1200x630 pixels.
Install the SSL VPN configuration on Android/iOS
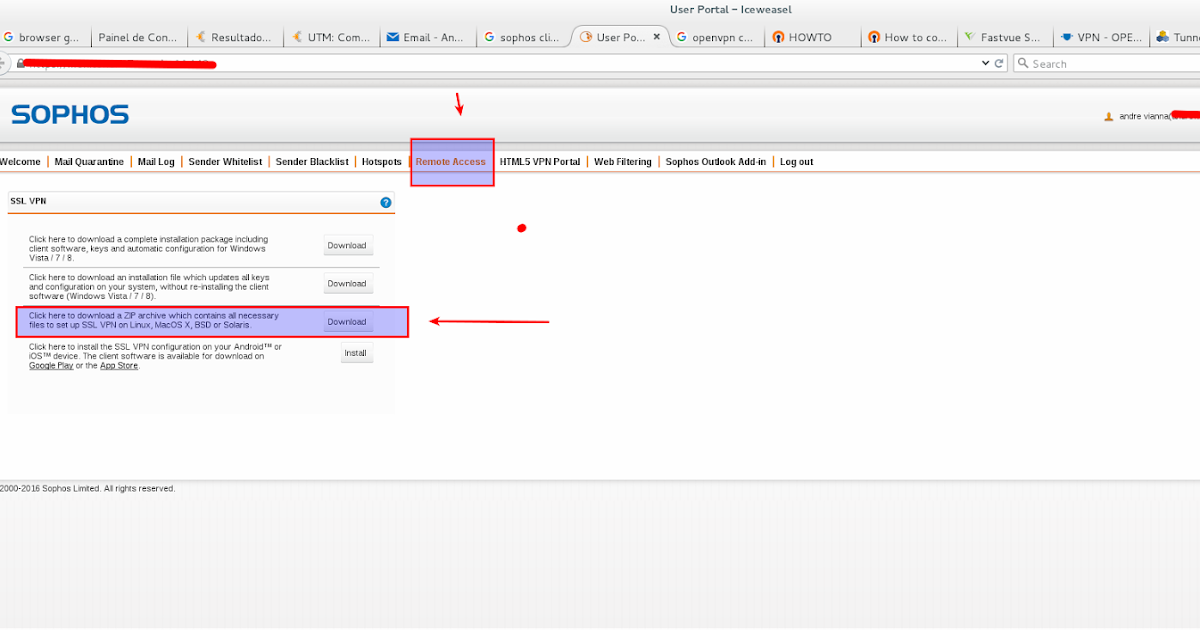click(x=356, y=353)
